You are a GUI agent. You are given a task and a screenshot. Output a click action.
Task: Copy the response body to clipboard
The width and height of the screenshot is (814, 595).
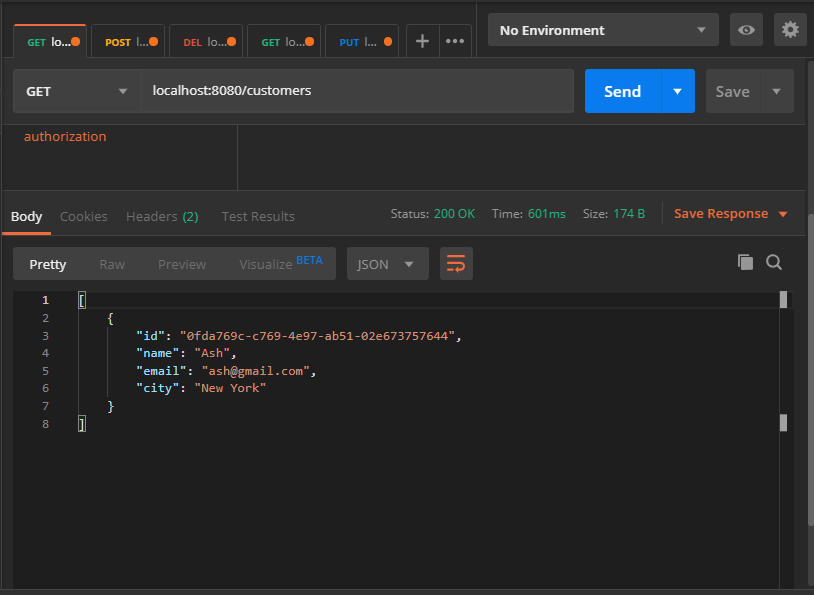[x=745, y=262]
